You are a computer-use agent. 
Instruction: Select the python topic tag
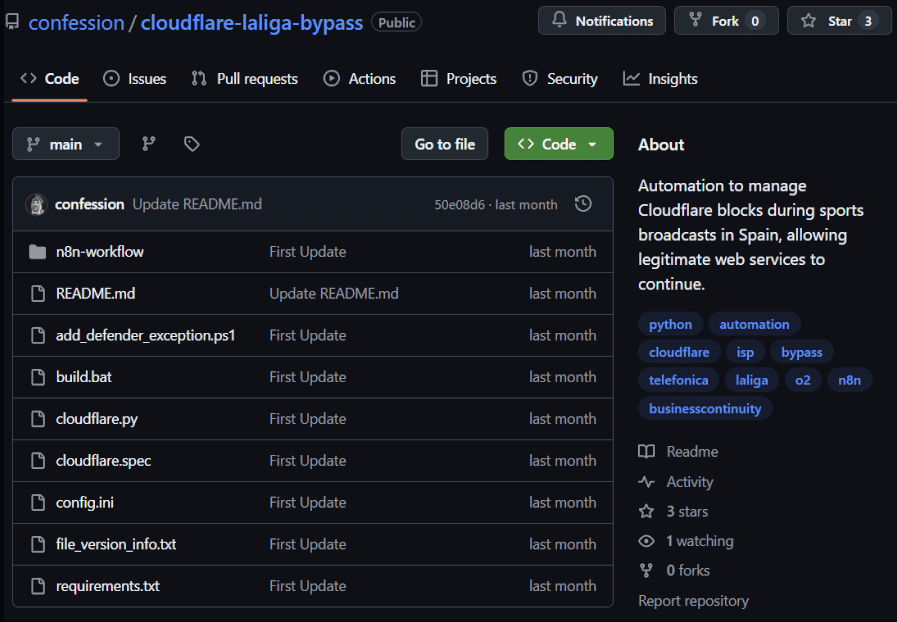click(670, 324)
